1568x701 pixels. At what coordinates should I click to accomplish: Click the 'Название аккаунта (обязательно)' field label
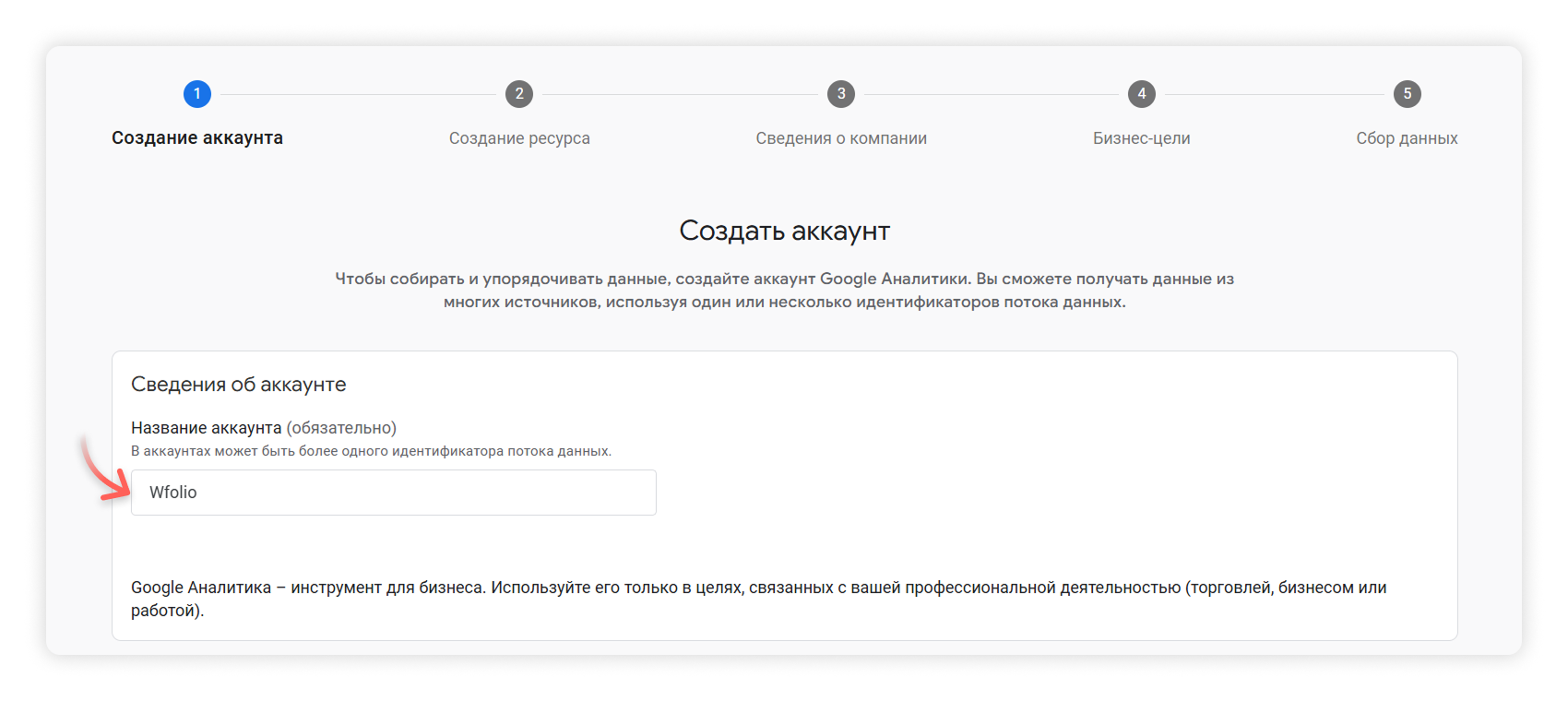click(x=264, y=428)
